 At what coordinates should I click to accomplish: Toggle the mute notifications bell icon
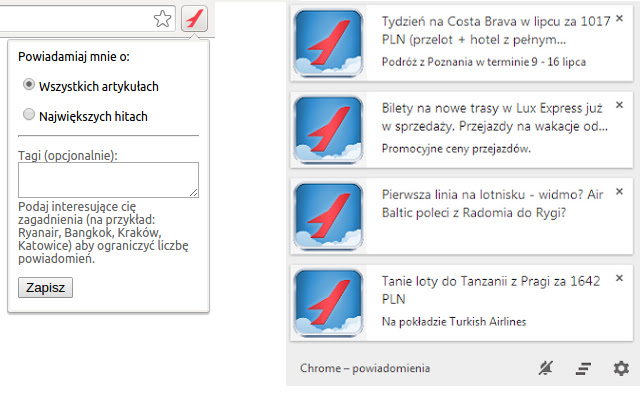pyautogui.click(x=546, y=368)
